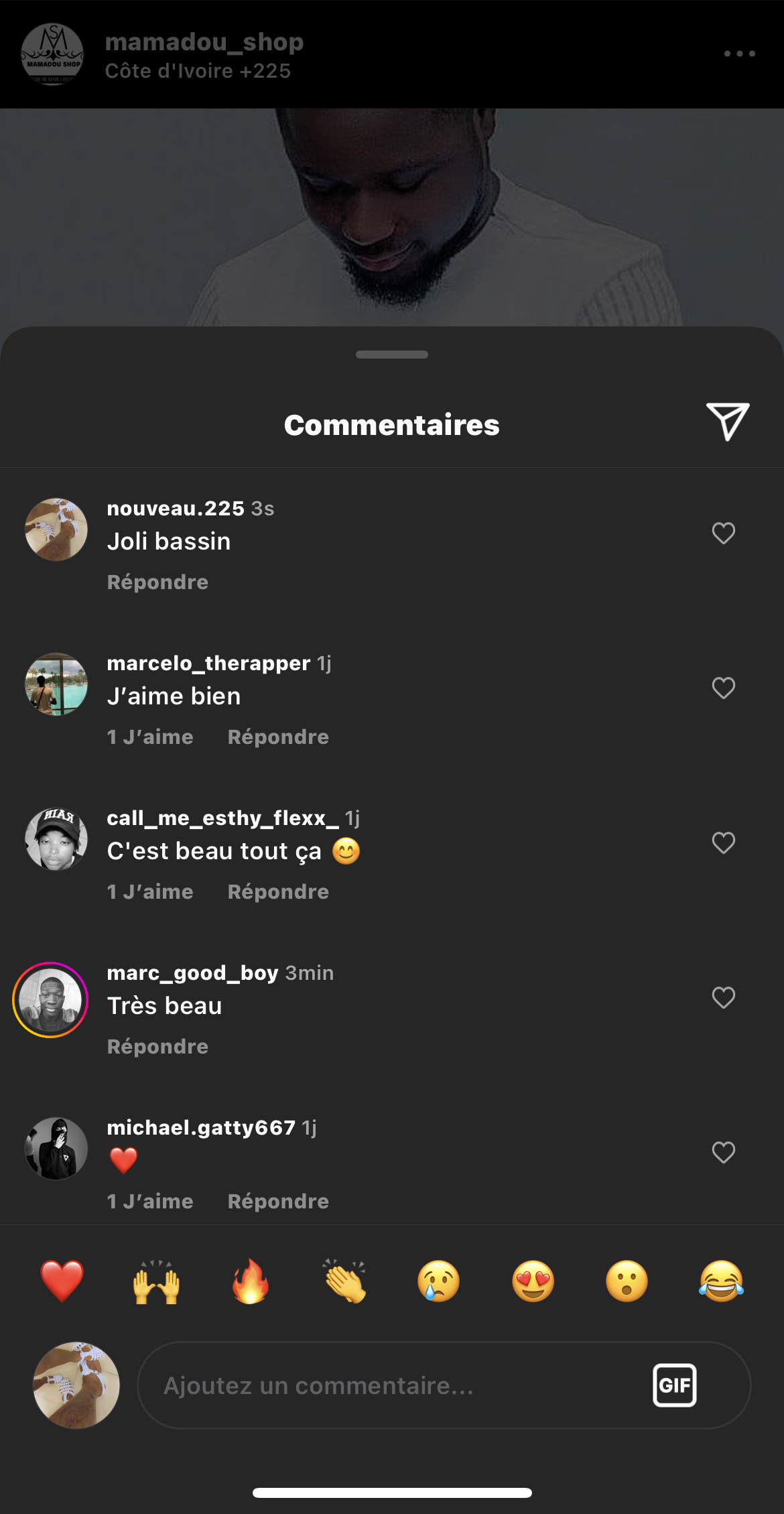Like michael.gatty667's heart comment
The width and height of the screenshot is (784, 1514).
tap(723, 1153)
